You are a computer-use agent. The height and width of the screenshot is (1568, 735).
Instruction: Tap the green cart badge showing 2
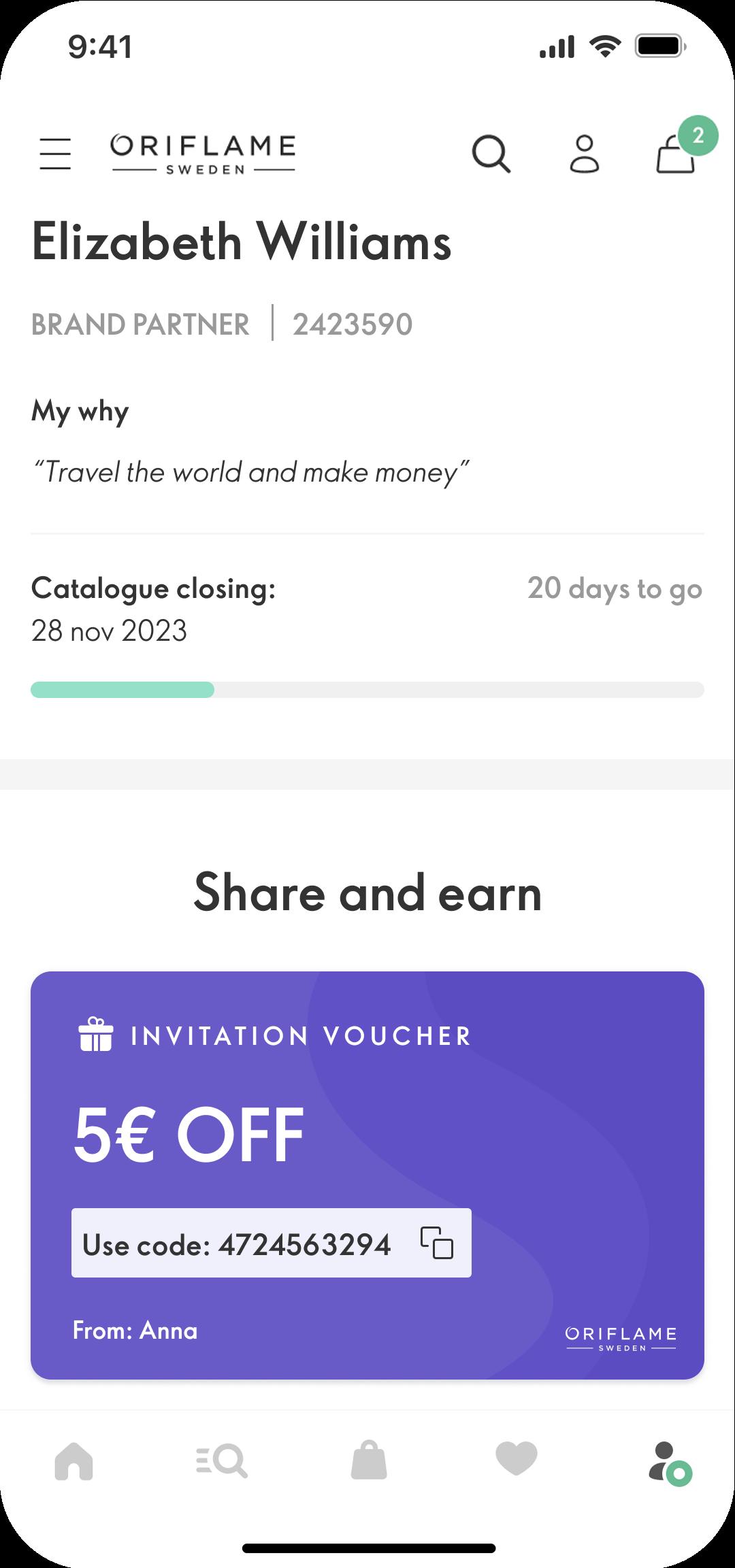coord(698,135)
